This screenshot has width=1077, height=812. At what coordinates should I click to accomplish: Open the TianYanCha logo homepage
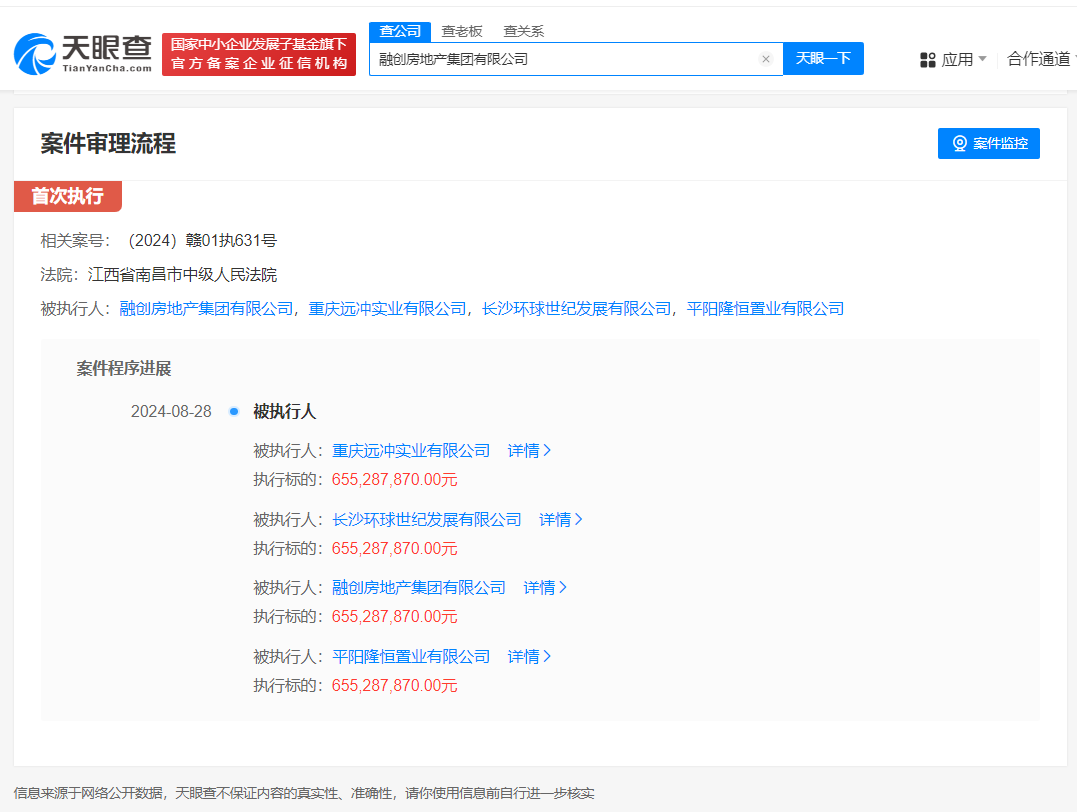(x=82, y=54)
